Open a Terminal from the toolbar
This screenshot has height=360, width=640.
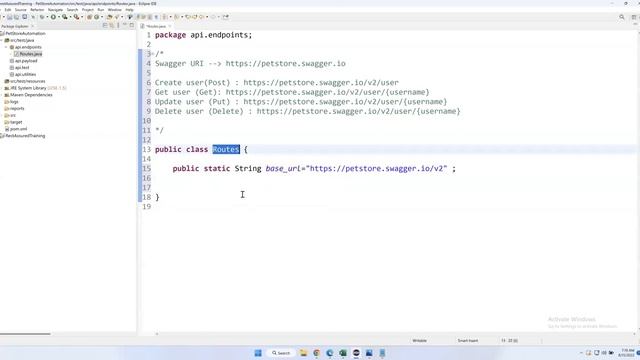coord(25,17)
